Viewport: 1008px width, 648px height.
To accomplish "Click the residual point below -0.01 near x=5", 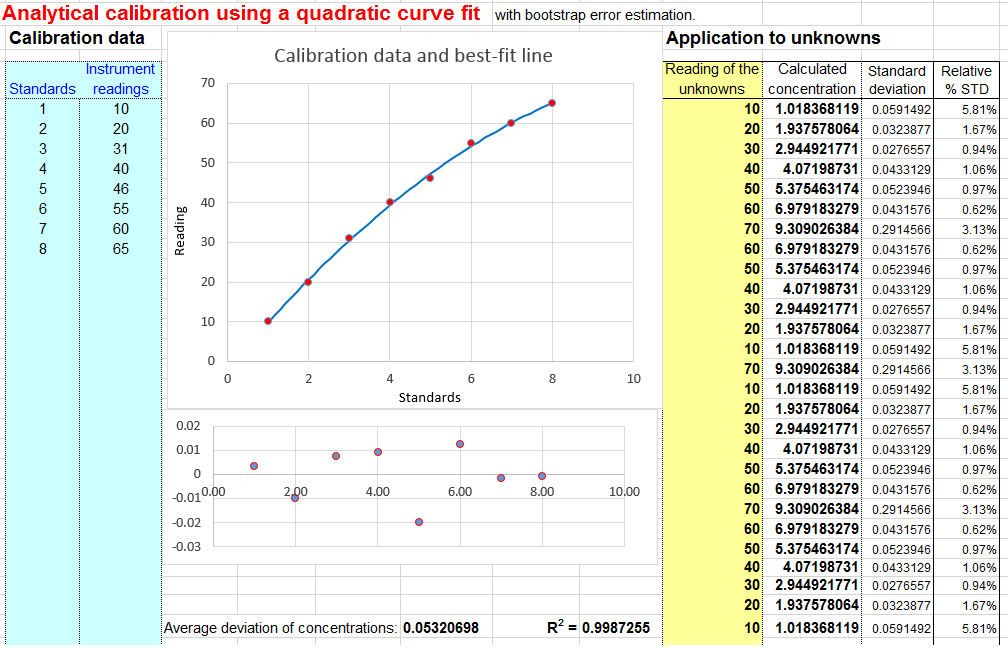I will point(417,522).
